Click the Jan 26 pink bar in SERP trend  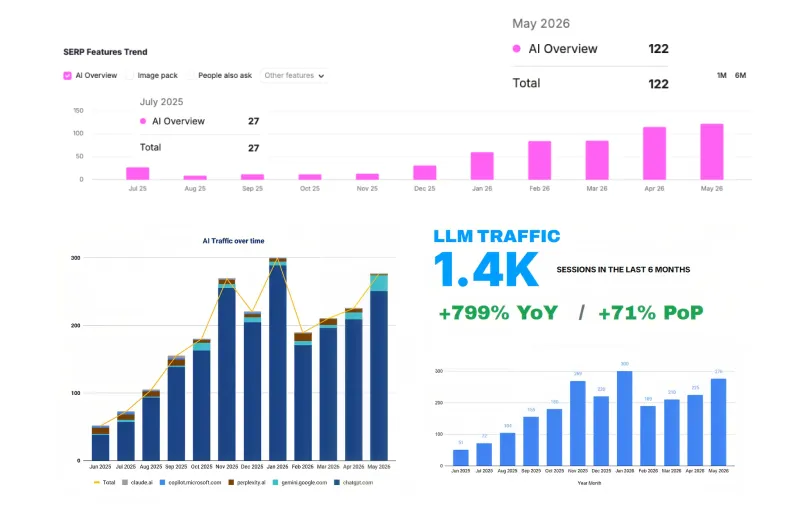482,166
